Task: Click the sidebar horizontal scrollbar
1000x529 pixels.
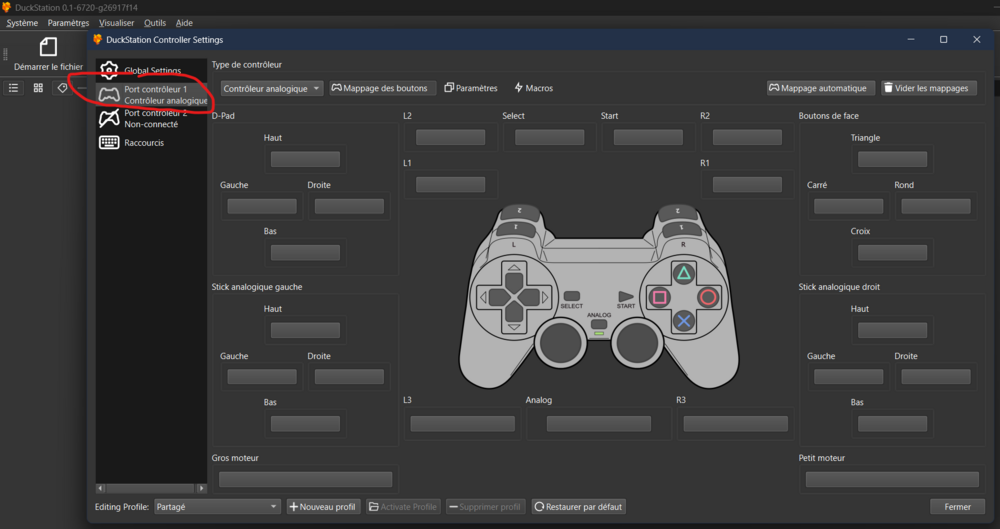Action: [150, 488]
